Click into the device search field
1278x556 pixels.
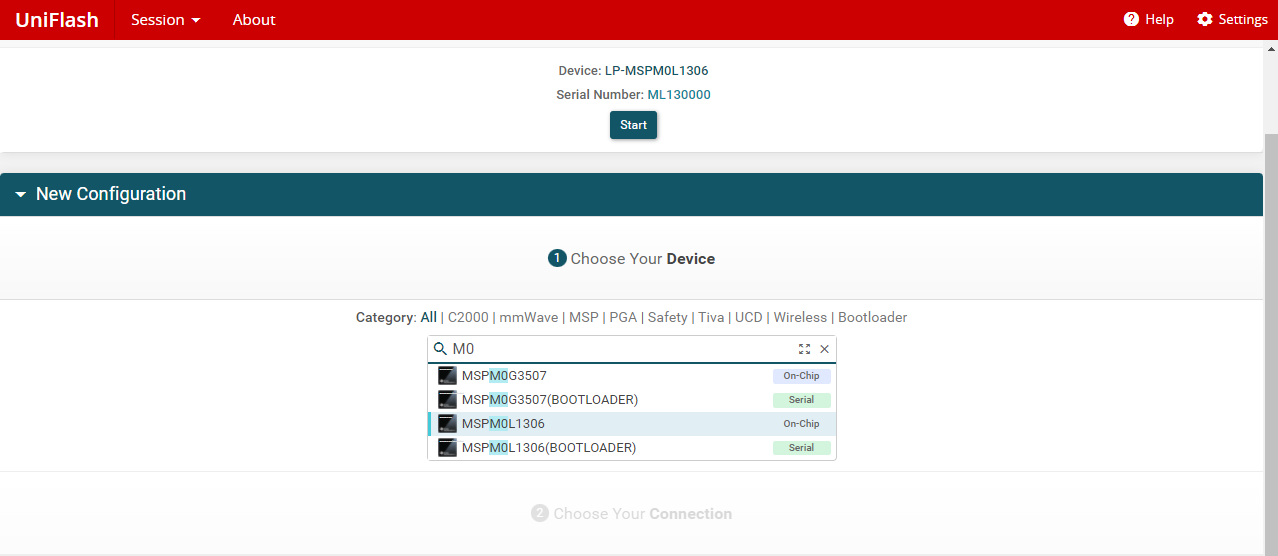click(x=620, y=349)
